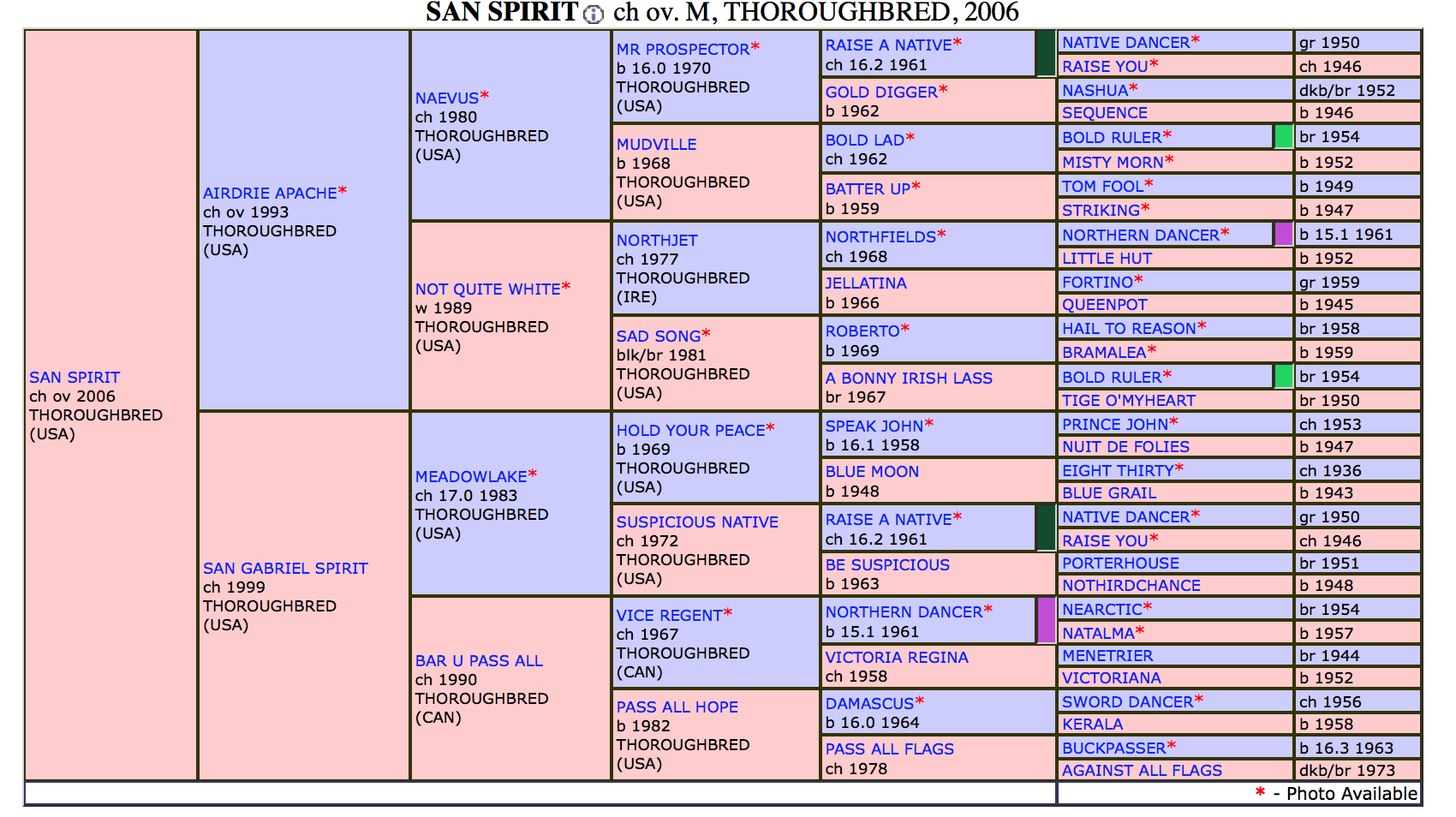Click the red asterisk beside BUCKPASSER
Image resolution: width=1456 pixels, height=817 pixels.
click(x=1171, y=745)
